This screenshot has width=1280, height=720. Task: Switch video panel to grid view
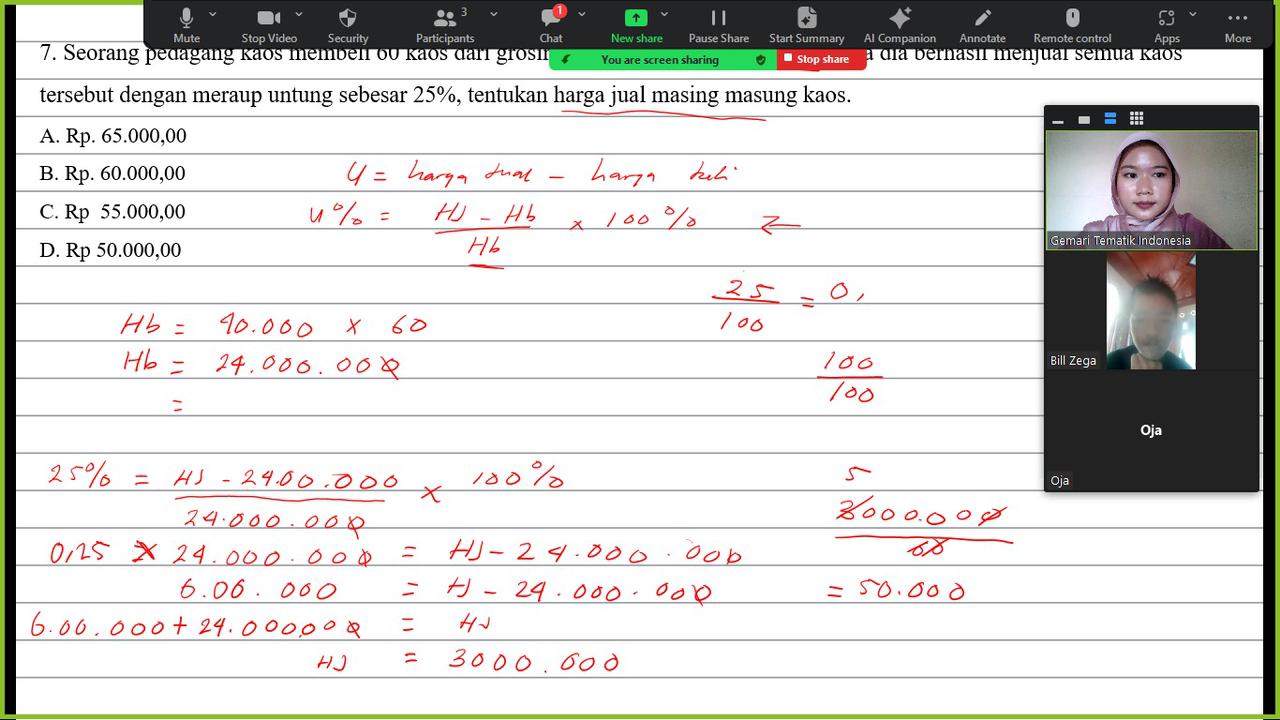1136,119
